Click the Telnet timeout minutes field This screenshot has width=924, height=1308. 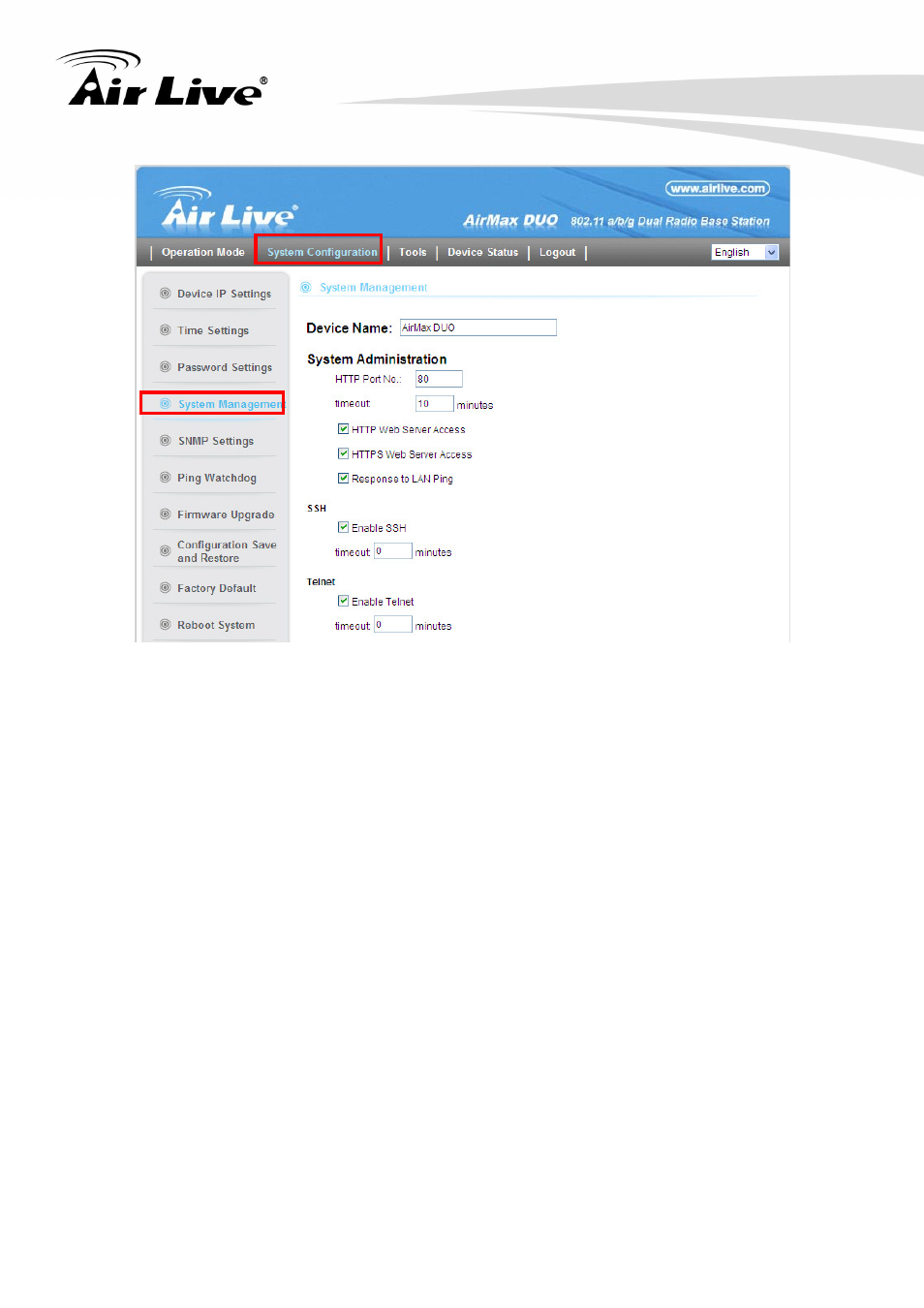[x=393, y=624]
